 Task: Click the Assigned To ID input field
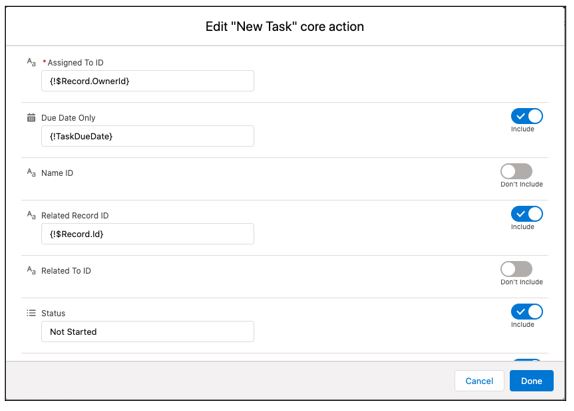(x=148, y=81)
